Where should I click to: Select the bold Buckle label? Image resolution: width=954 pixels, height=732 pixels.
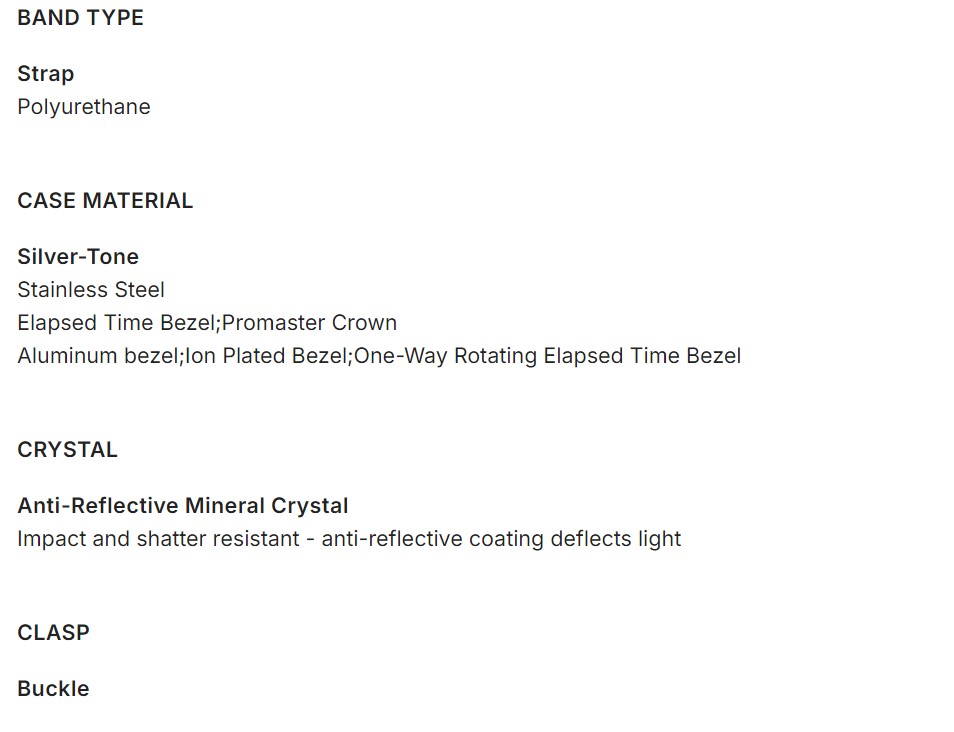53,689
